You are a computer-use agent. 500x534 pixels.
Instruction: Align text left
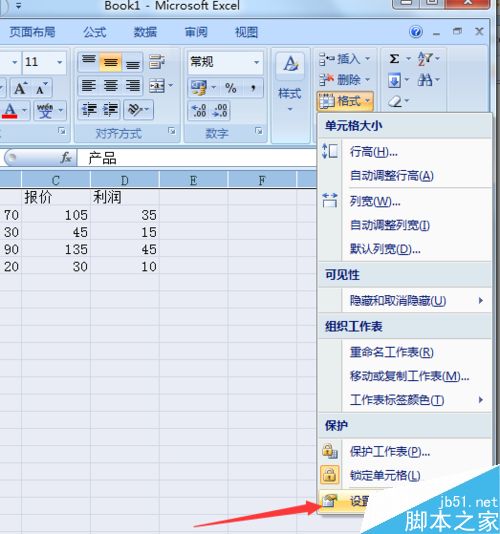pos(89,86)
